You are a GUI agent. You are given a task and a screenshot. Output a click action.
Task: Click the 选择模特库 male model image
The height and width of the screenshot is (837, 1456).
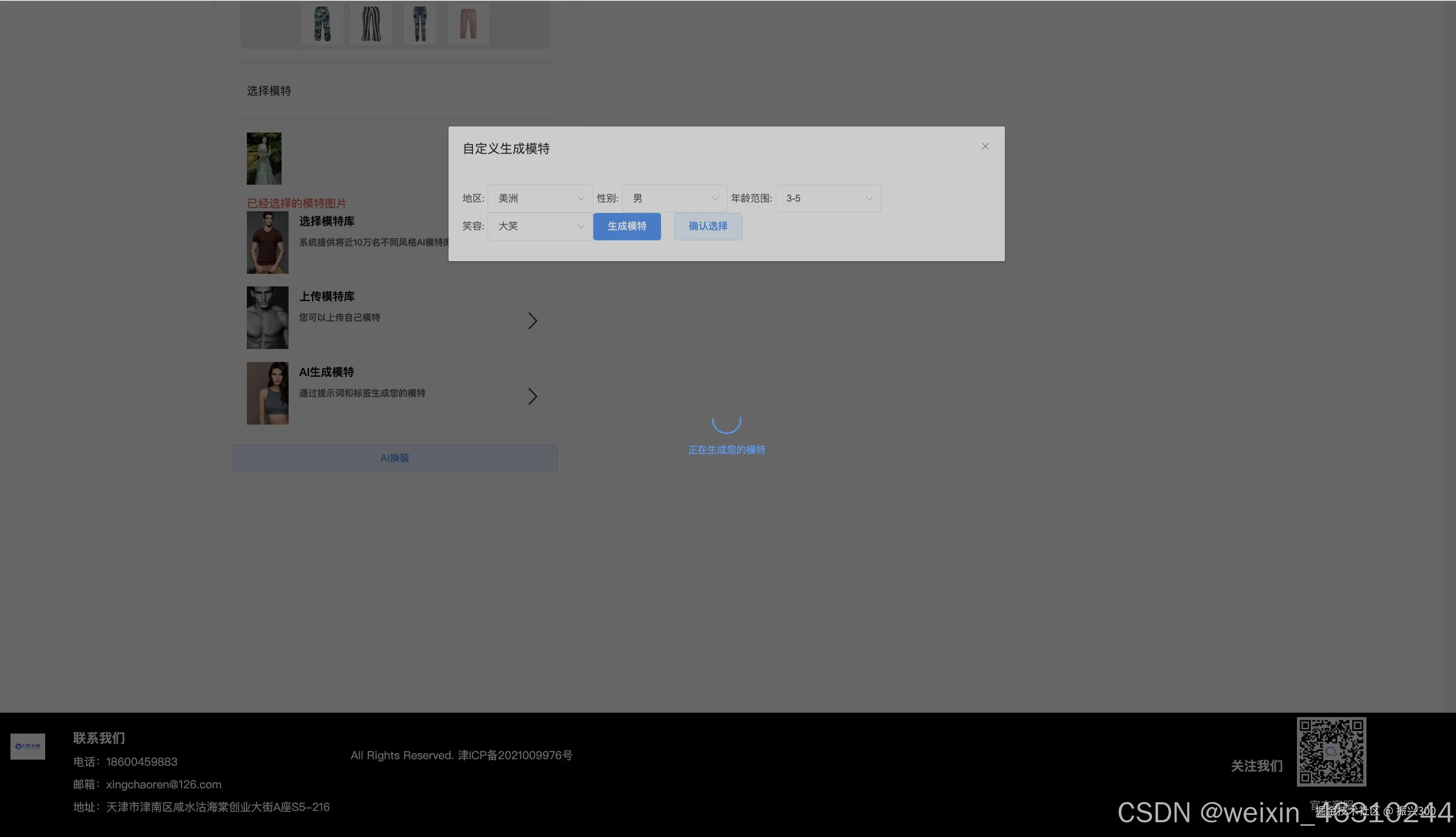tap(267, 242)
